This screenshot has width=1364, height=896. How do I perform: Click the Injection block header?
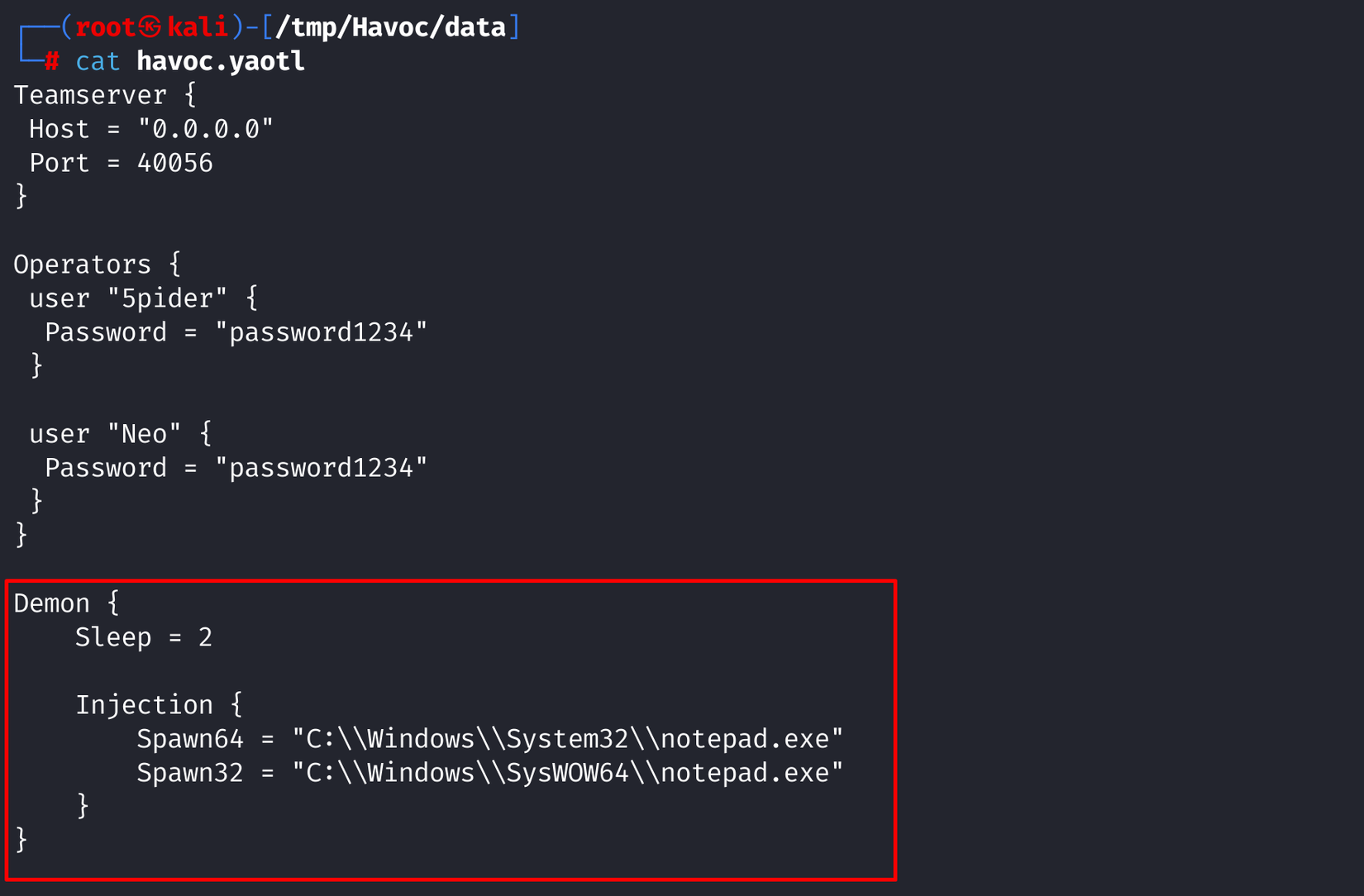(144, 705)
